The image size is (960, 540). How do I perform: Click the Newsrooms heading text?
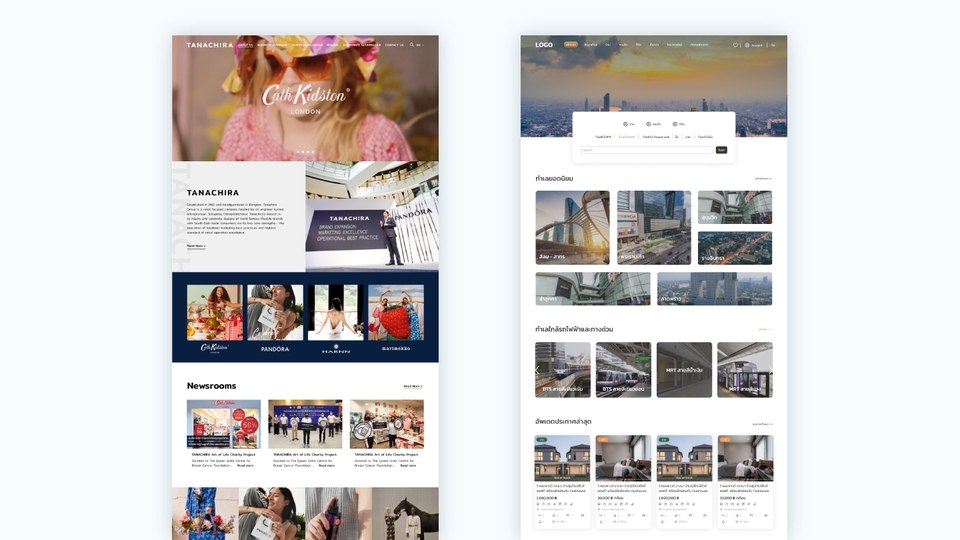211,386
